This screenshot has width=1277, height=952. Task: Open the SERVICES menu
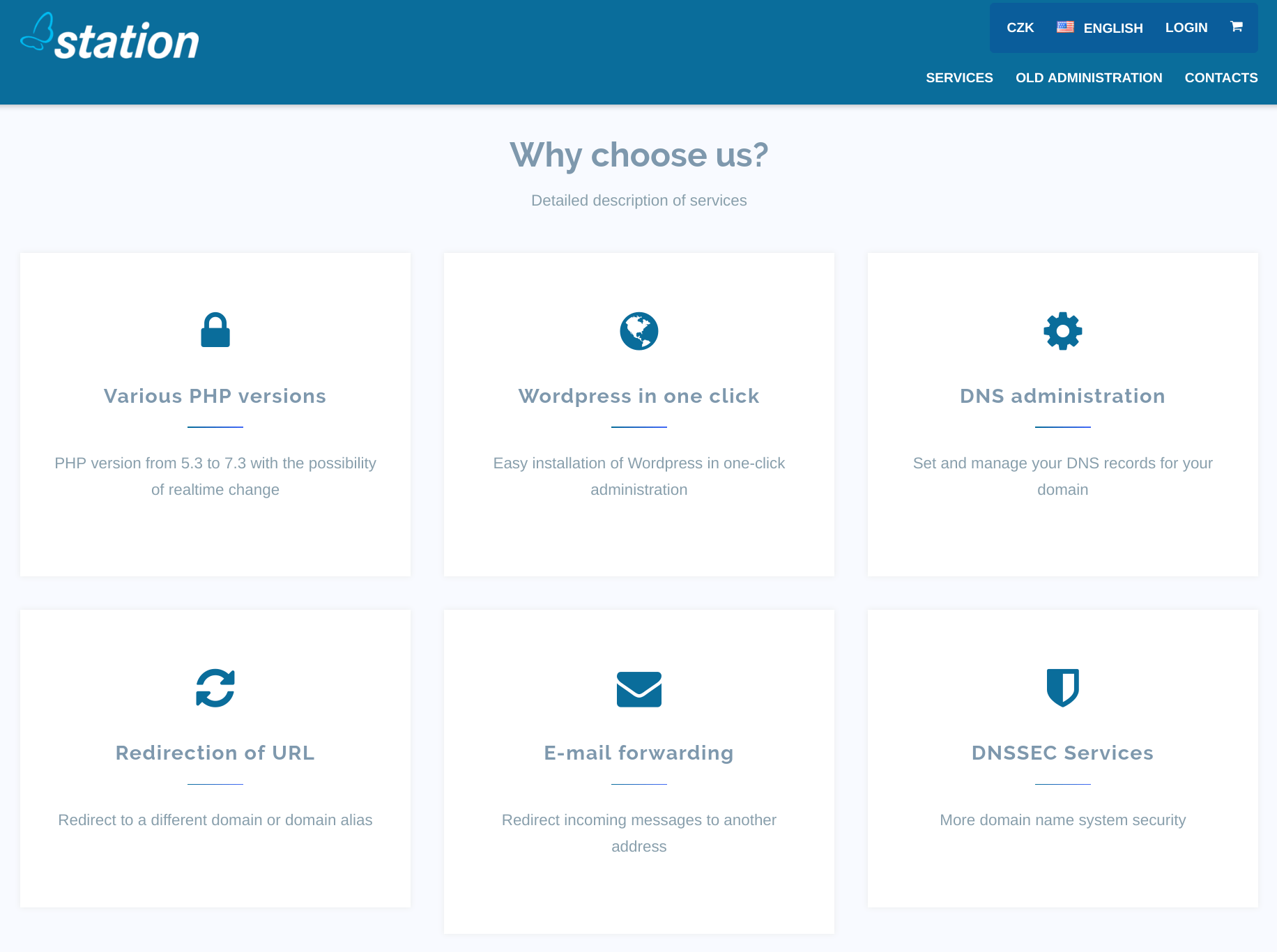(959, 78)
